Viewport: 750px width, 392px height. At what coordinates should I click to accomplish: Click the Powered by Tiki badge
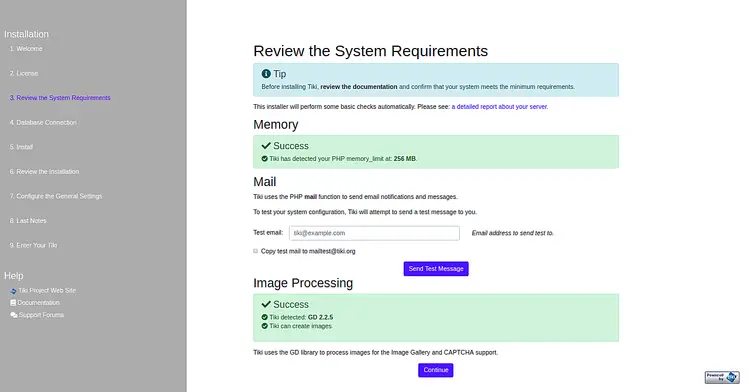[722, 377]
